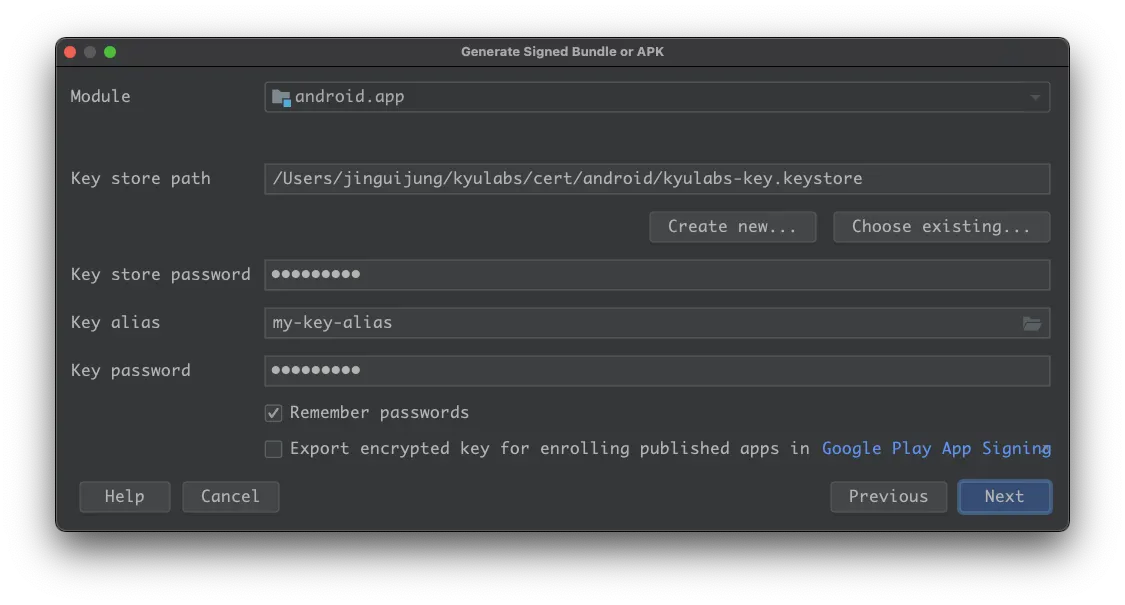Click the Create new... button

(732, 227)
